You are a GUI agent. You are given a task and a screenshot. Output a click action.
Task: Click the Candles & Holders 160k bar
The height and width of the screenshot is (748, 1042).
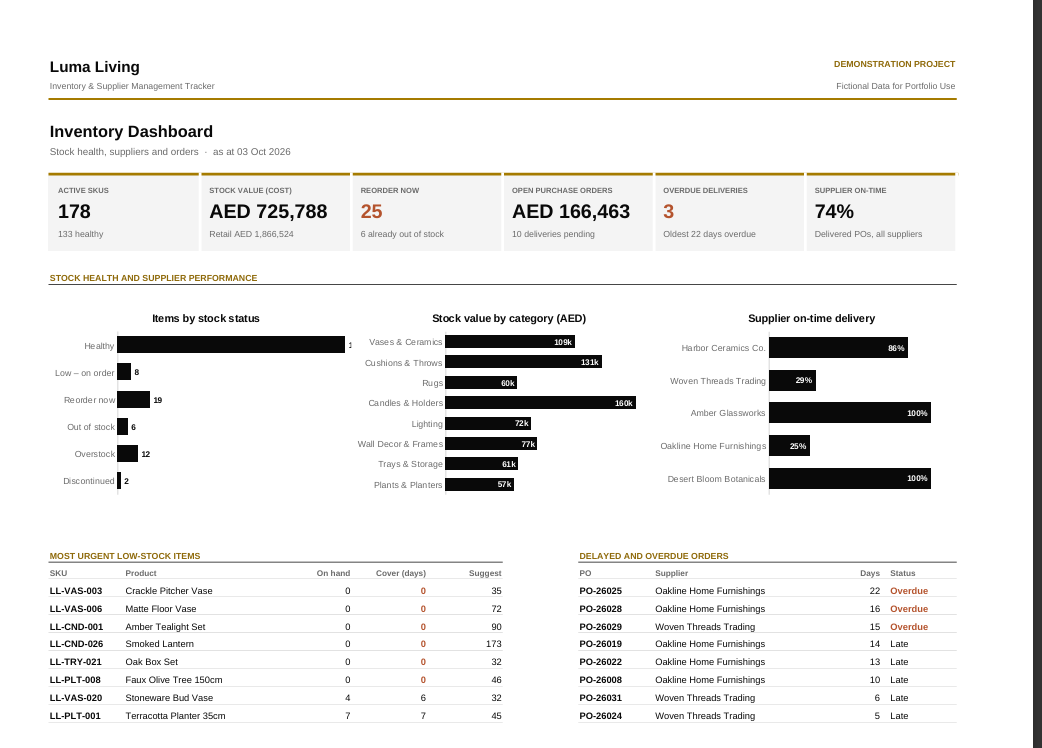540,403
